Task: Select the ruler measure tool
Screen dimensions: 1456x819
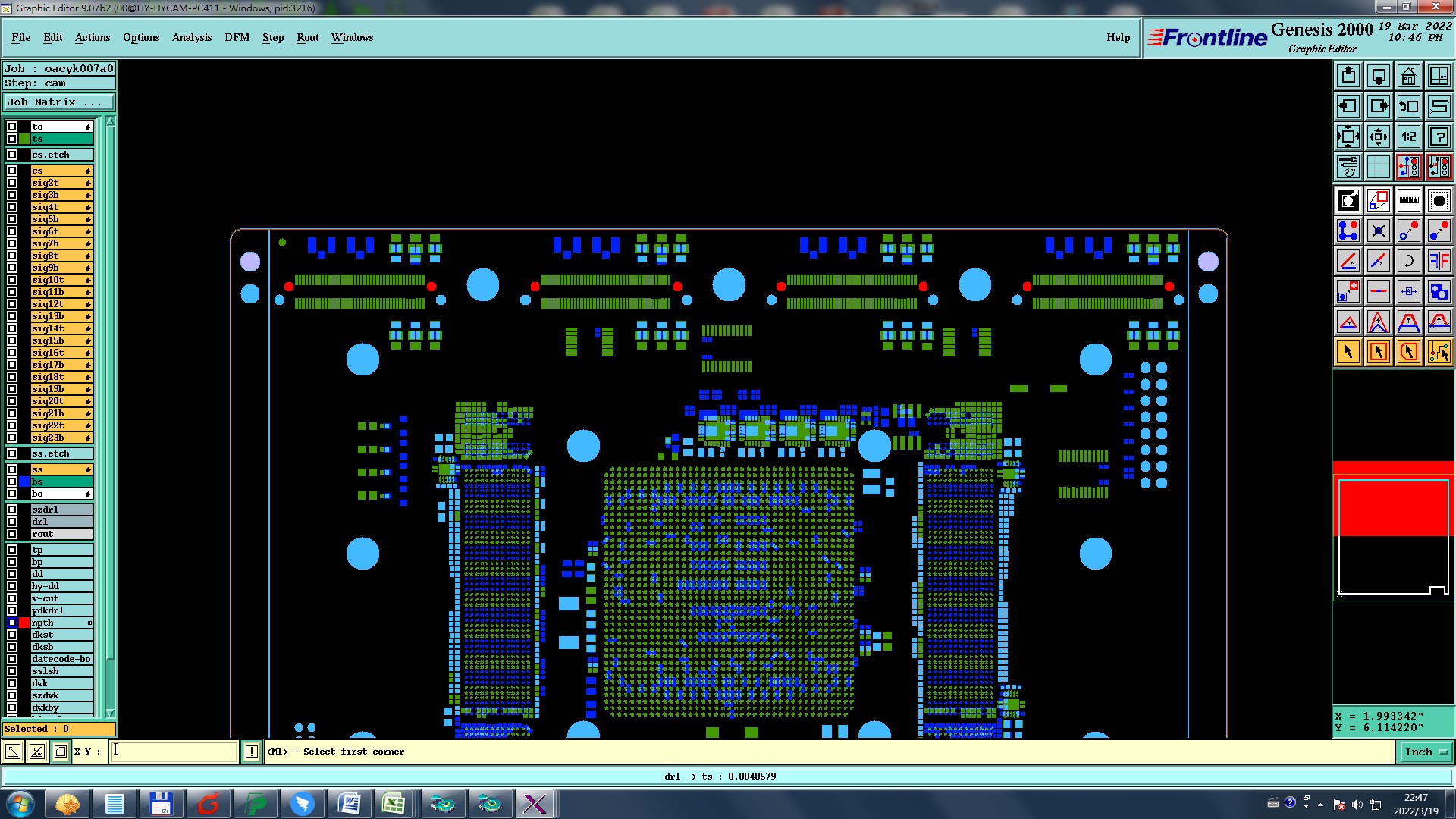Action: tap(1408, 200)
